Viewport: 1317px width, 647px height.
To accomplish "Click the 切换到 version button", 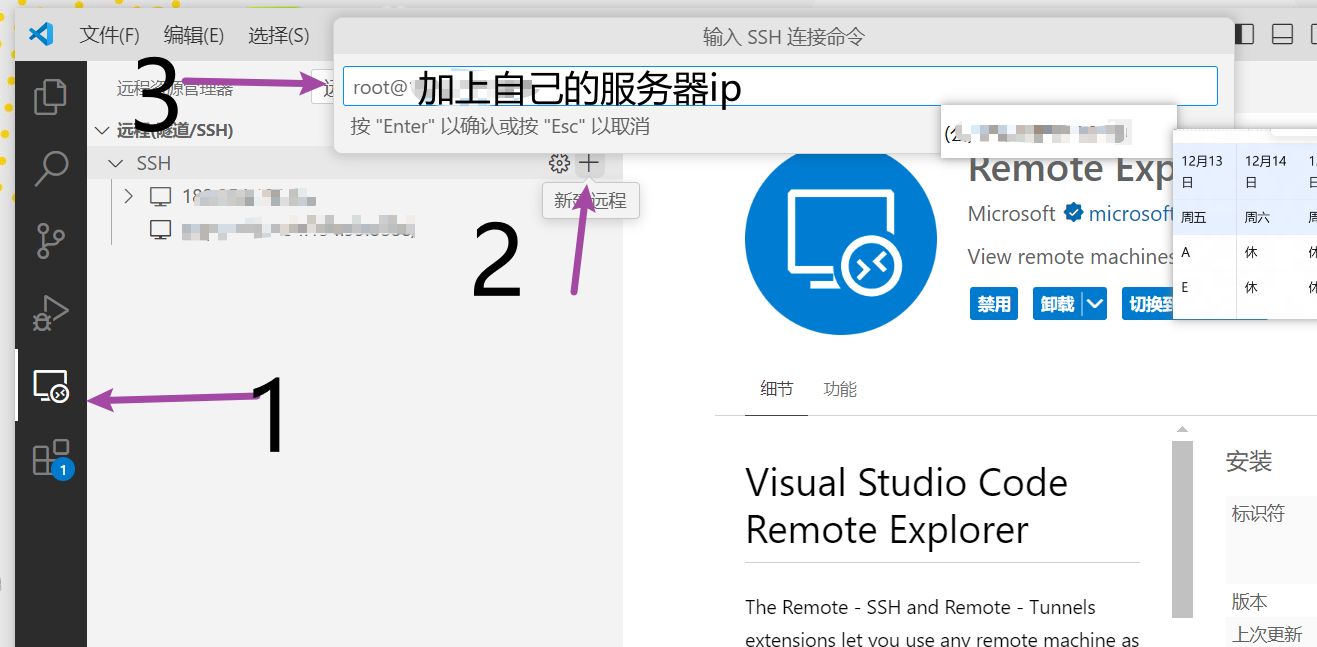I will point(1148,304).
